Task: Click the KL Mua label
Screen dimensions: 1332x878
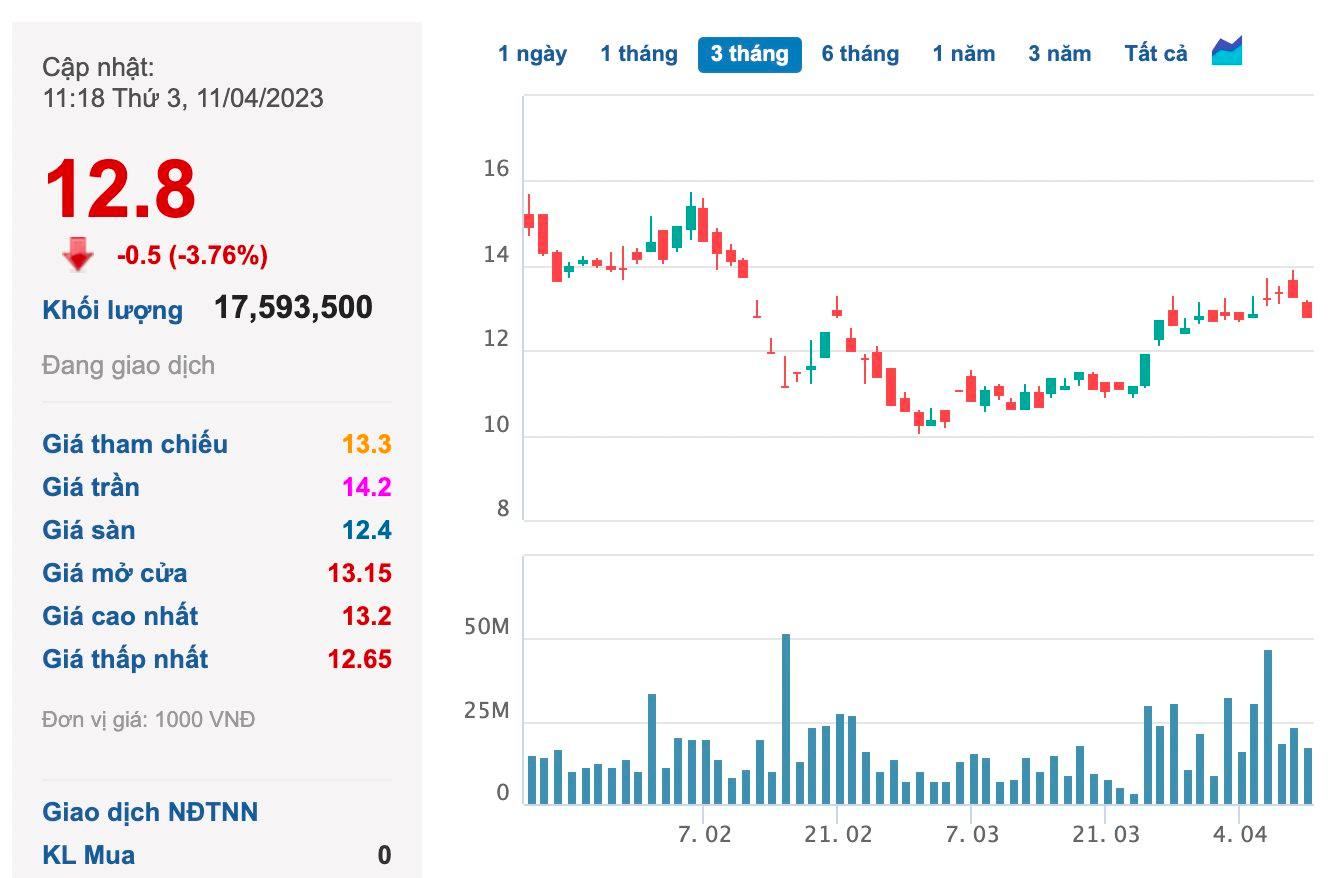Action: tap(88, 855)
